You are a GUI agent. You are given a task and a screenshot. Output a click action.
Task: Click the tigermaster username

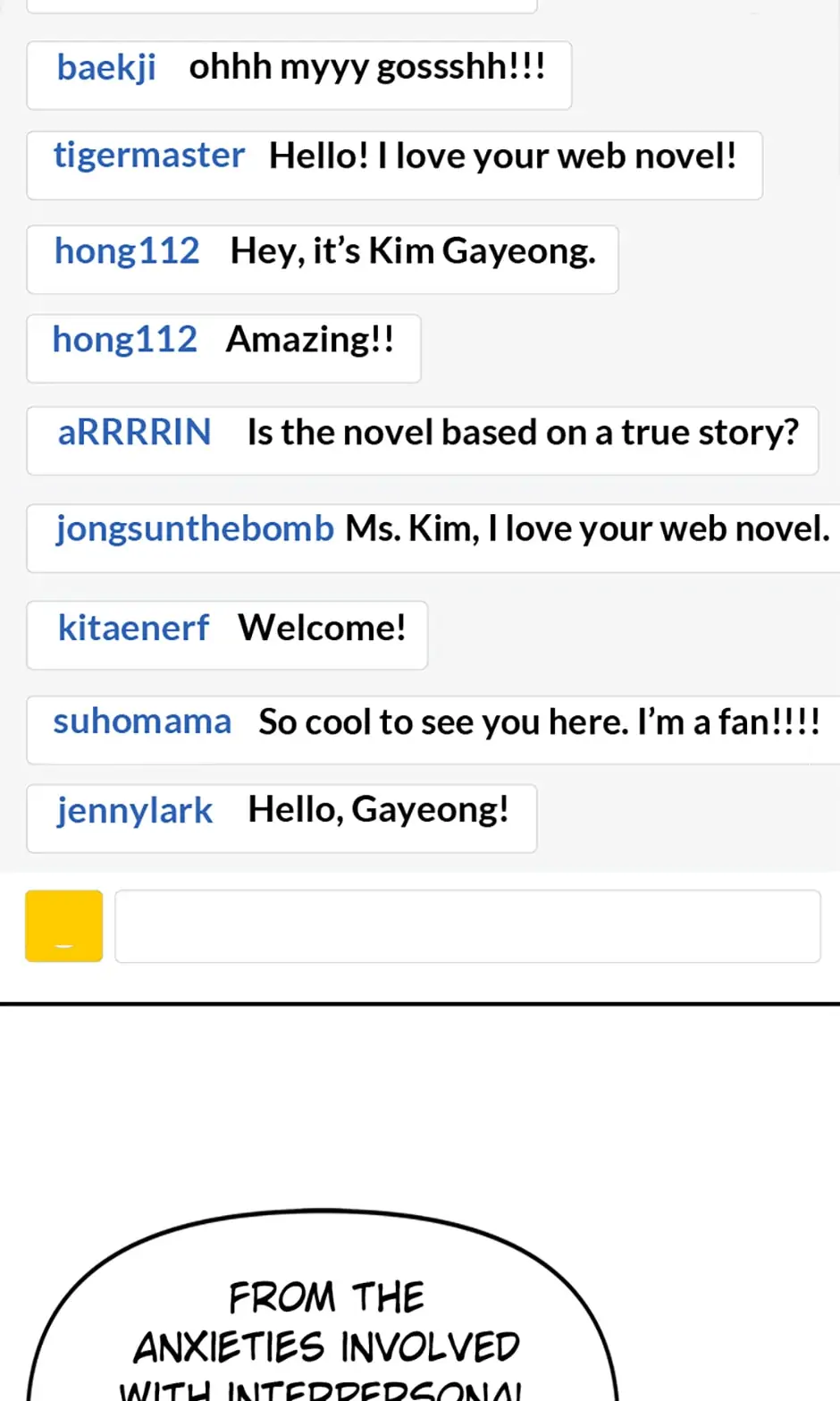coord(148,156)
